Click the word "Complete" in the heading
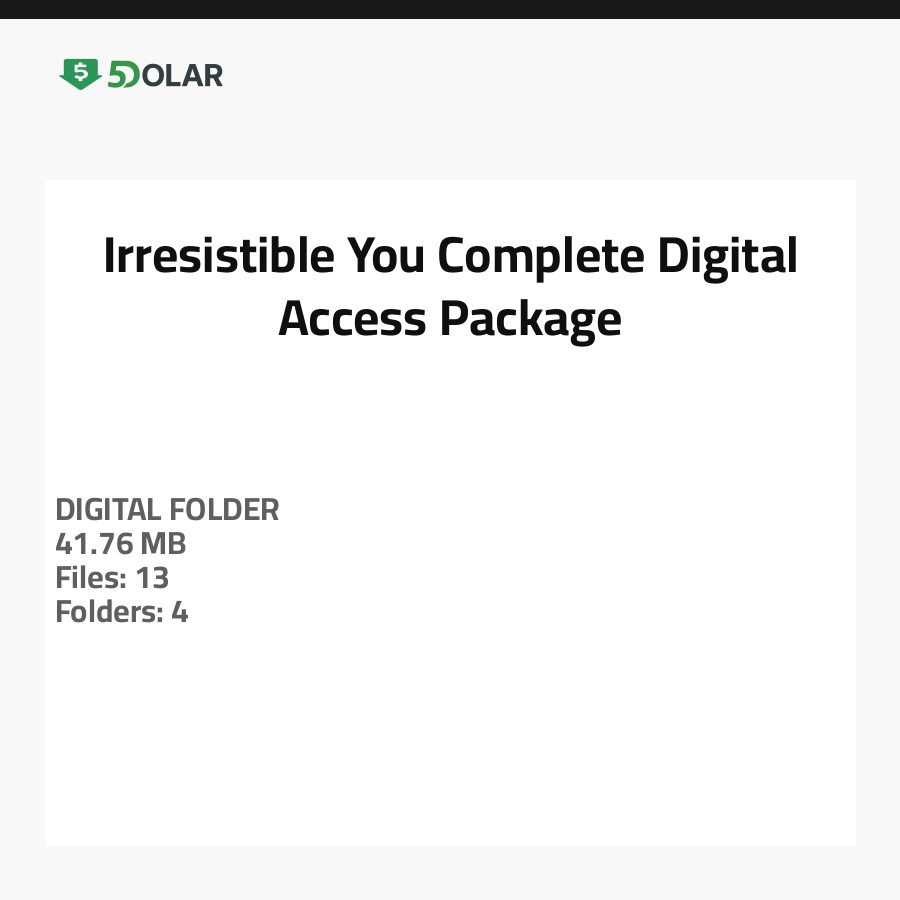This screenshot has height=900, width=900. 542,256
